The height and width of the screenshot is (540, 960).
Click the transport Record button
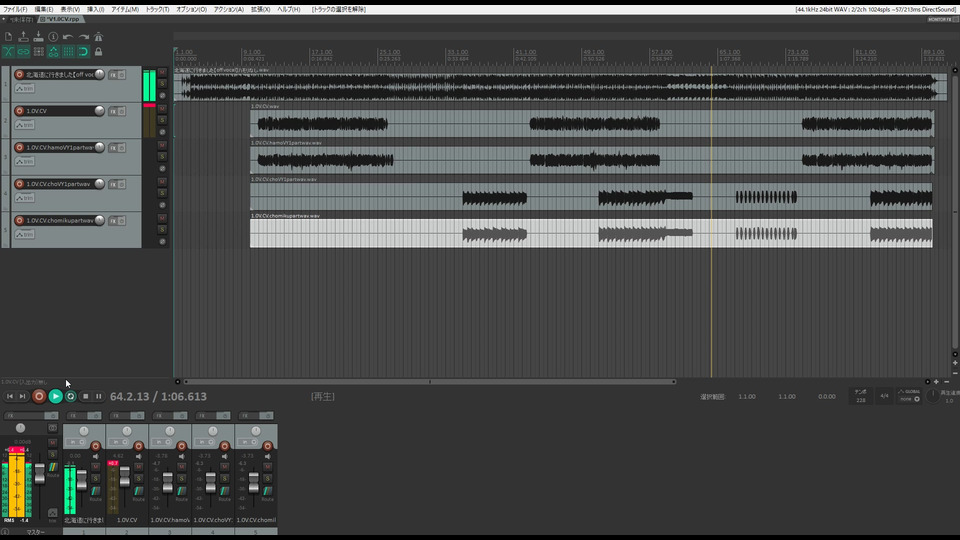[x=39, y=397]
